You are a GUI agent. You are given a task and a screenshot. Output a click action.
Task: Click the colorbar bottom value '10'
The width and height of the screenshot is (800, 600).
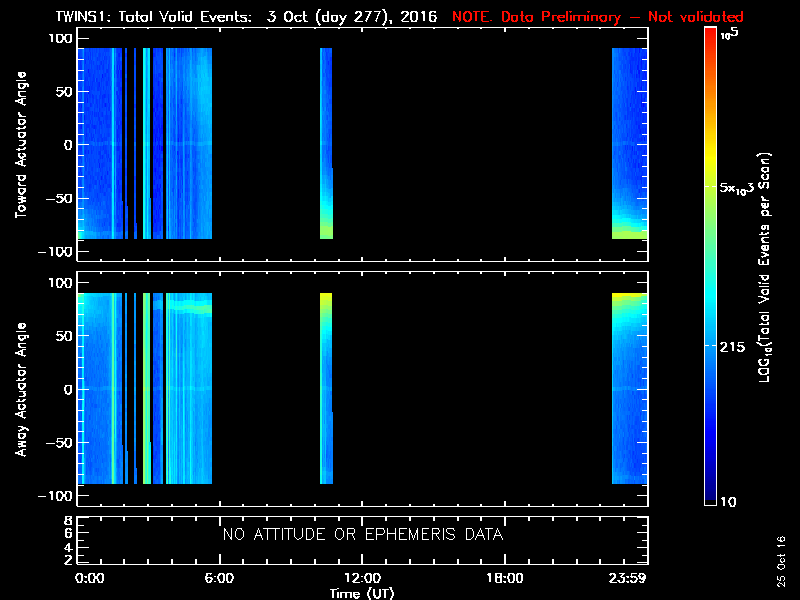coord(728,502)
